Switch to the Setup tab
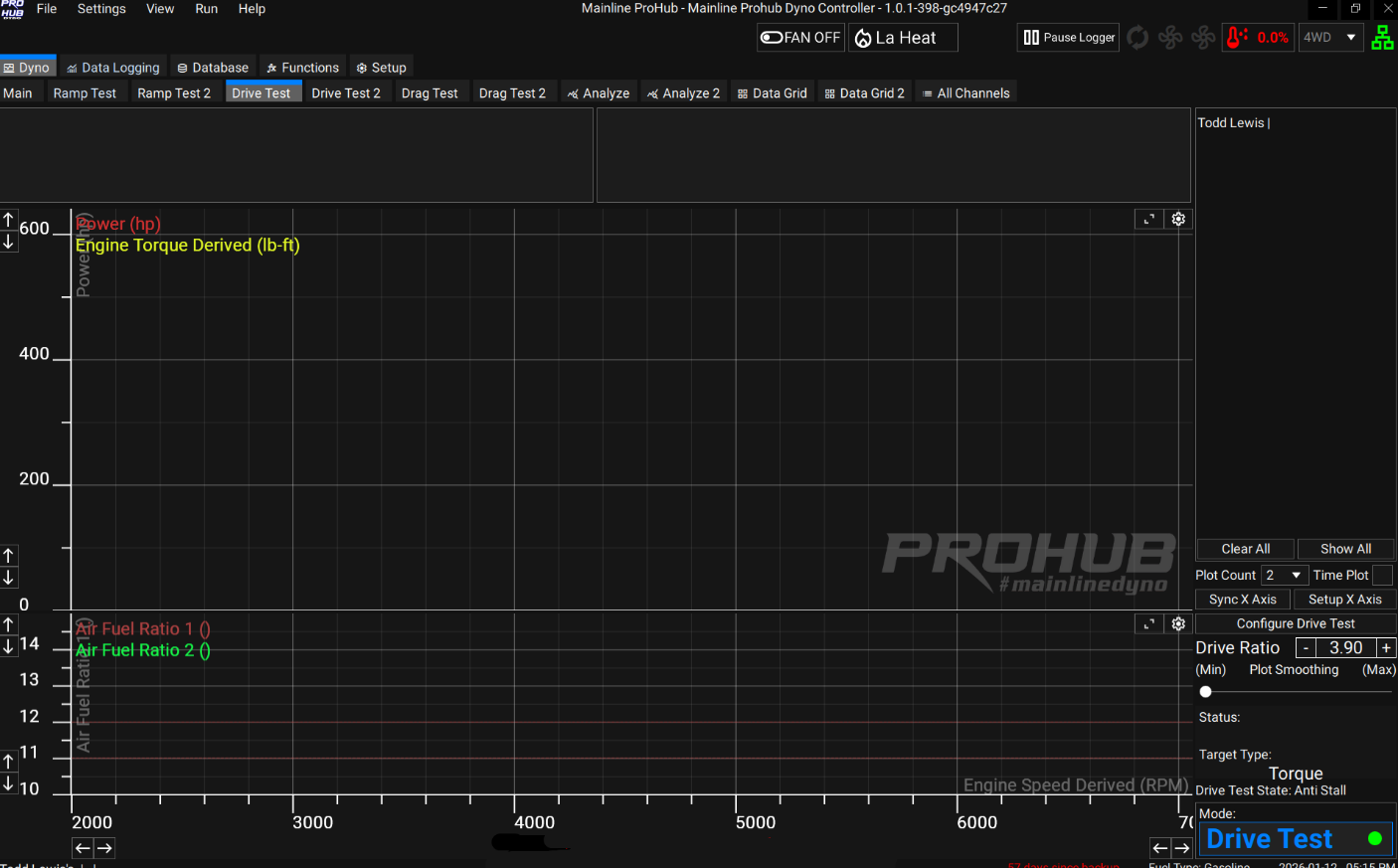Image resolution: width=1398 pixels, height=868 pixels. [382, 68]
